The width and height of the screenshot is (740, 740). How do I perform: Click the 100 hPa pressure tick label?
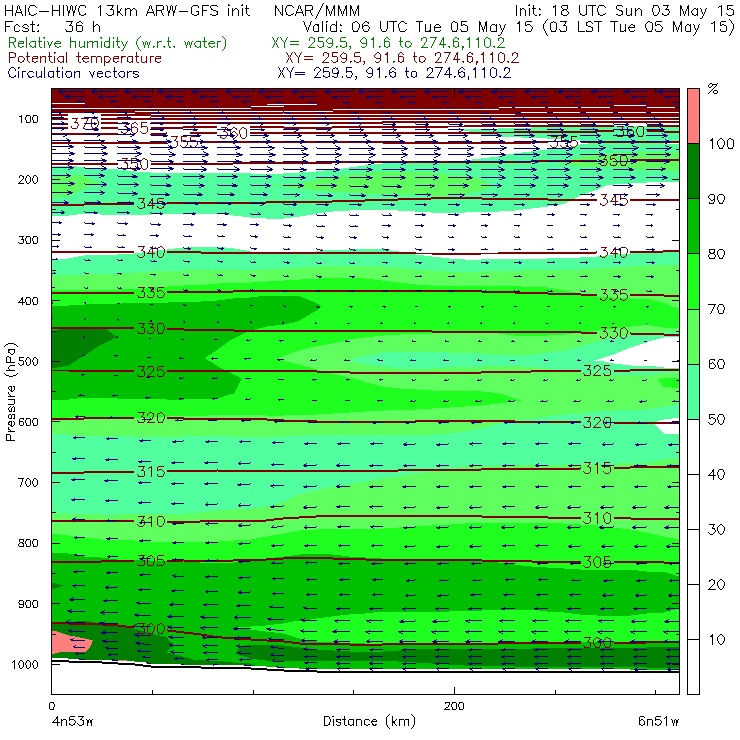tap(28, 119)
